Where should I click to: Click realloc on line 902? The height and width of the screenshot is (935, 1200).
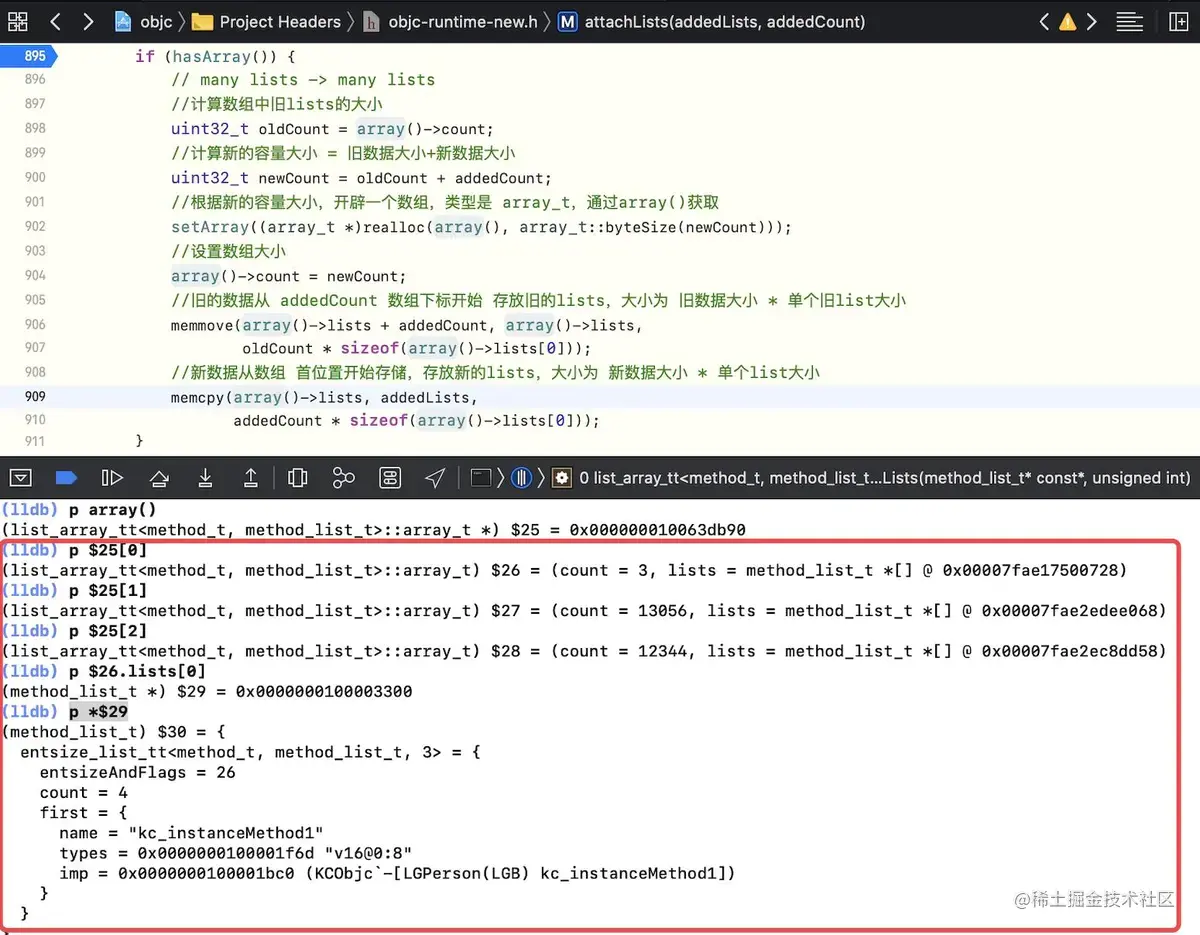coord(394,227)
